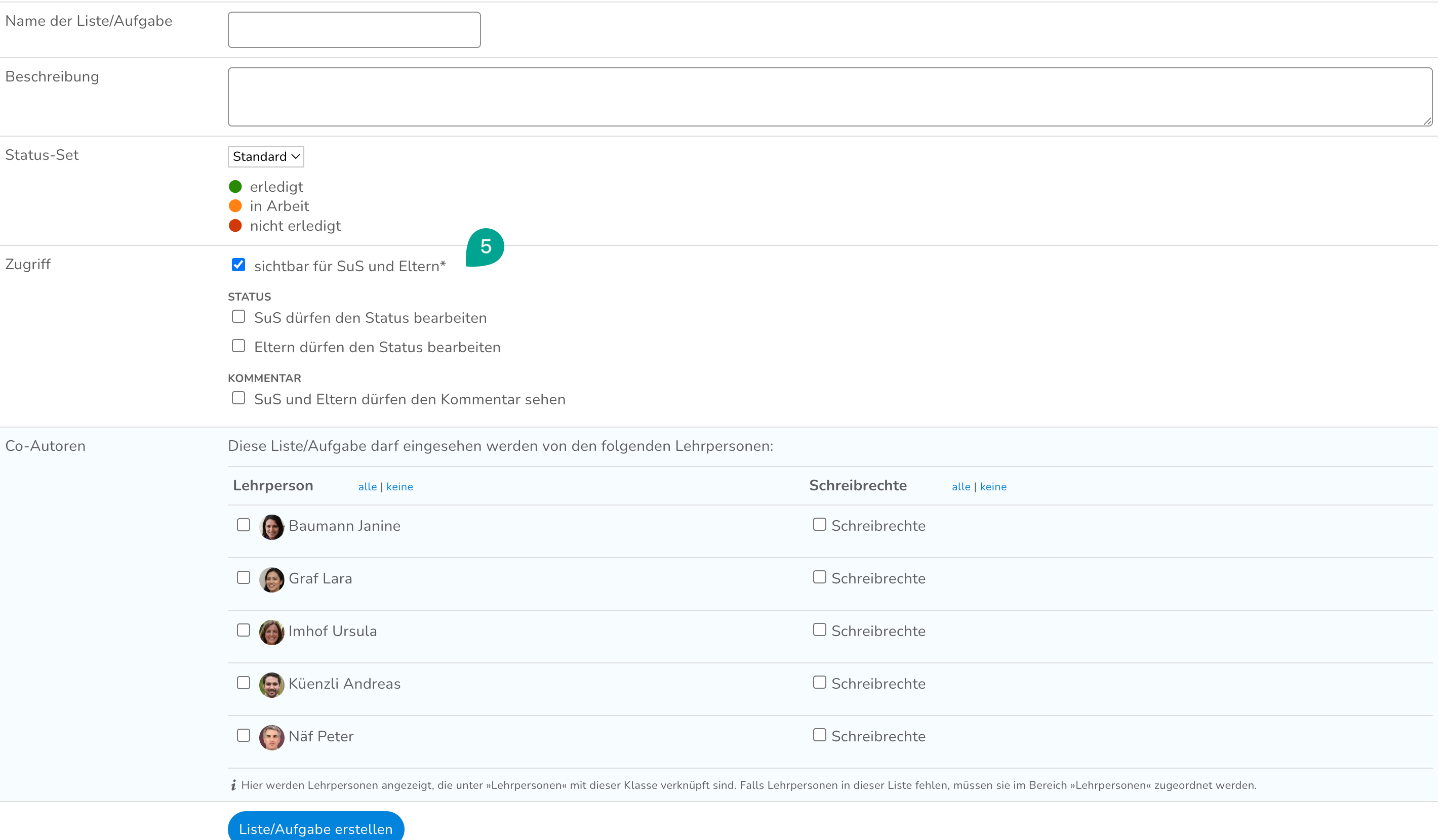The height and width of the screenshot is (840, 1443).
Task: Click Näf Peter's profile avatar
Action: pos(272,738)
